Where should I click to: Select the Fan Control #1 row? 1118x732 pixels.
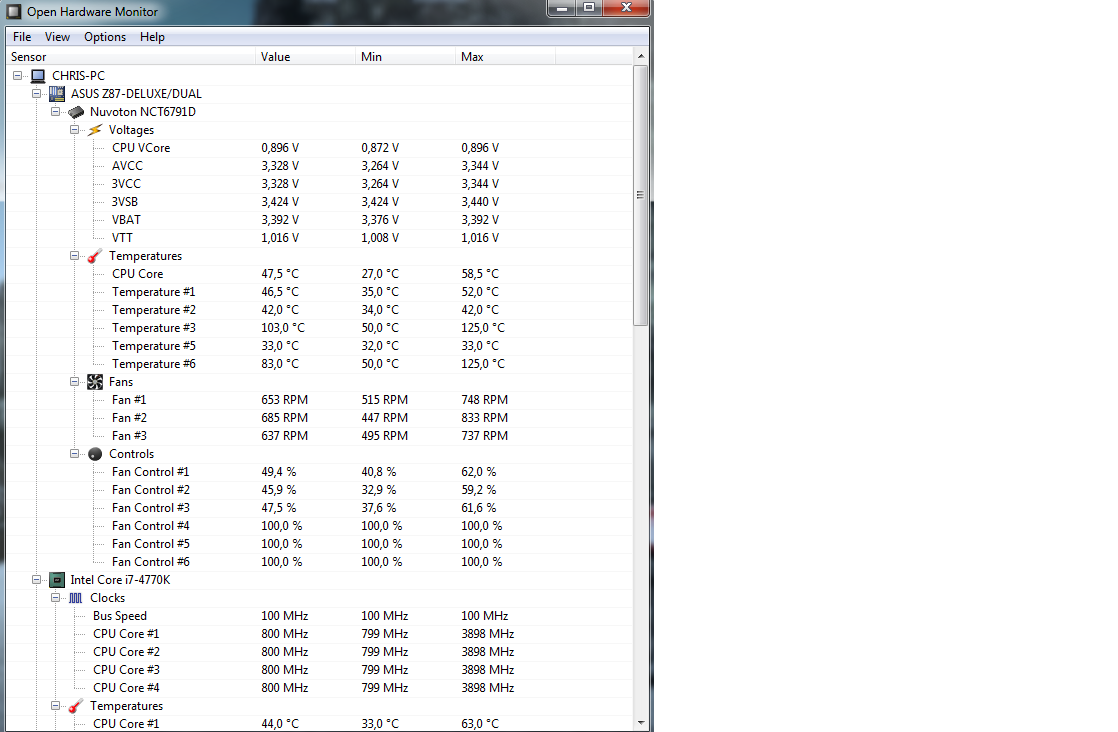319,472
